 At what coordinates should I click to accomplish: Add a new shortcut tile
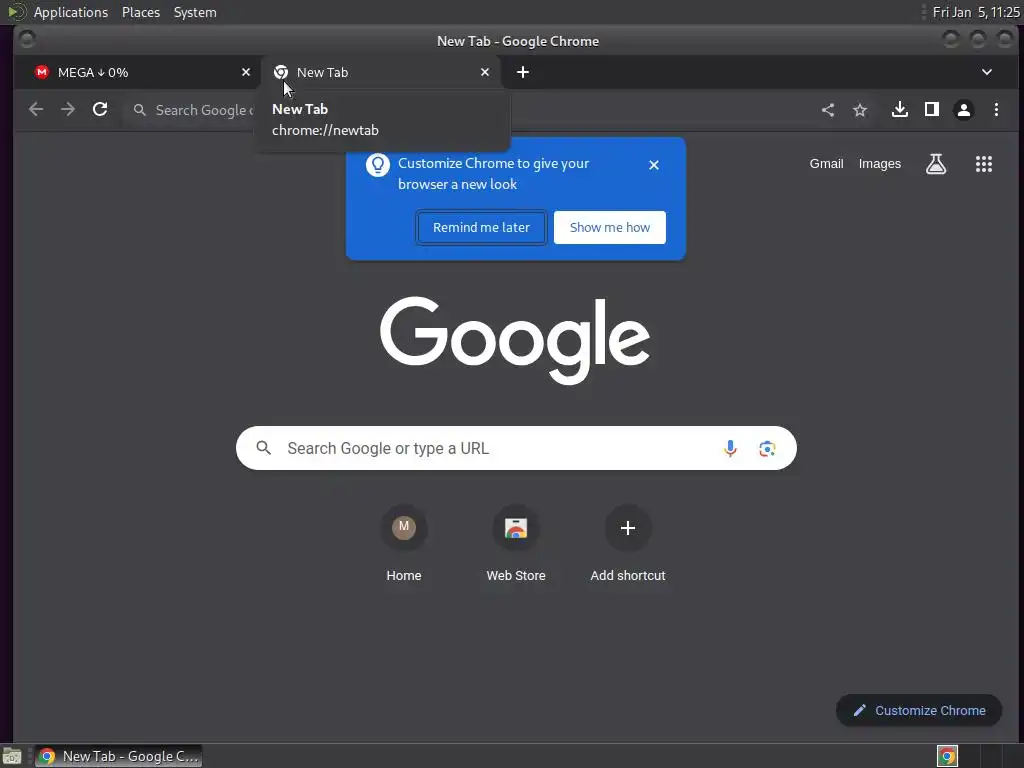click(x=628, y=545)
